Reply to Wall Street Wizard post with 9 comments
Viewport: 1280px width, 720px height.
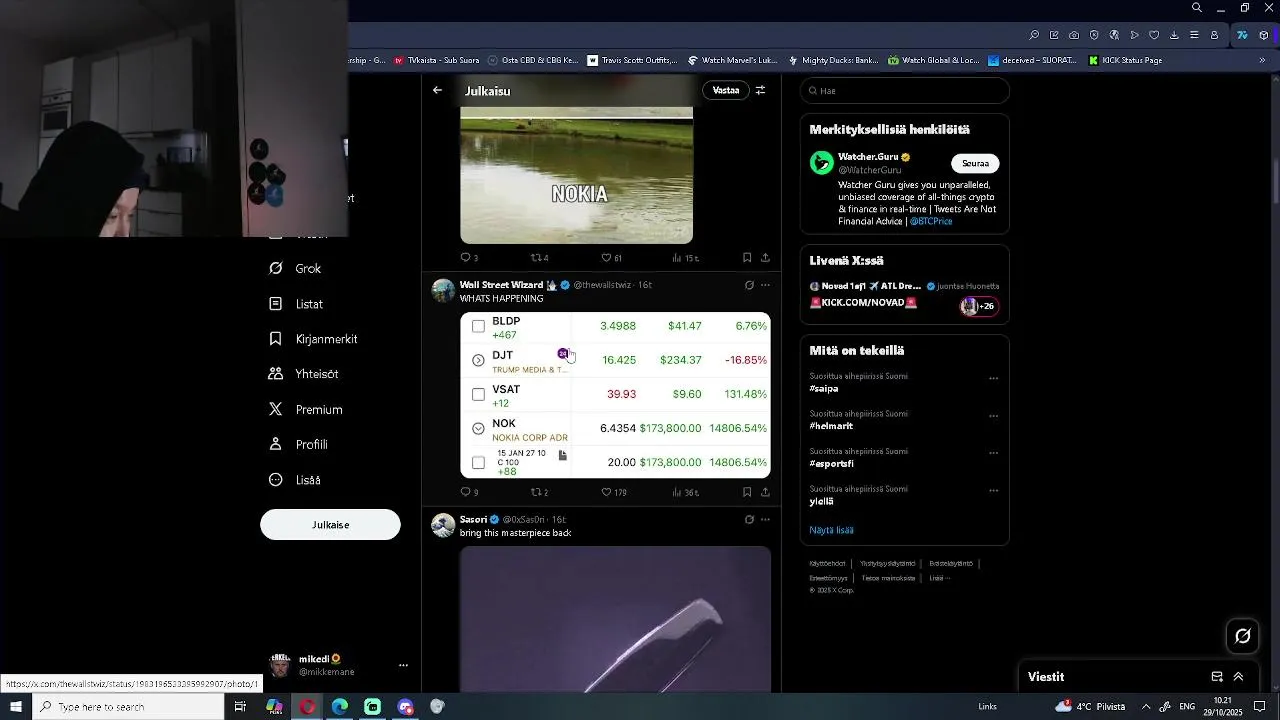[x=469, y=492]
